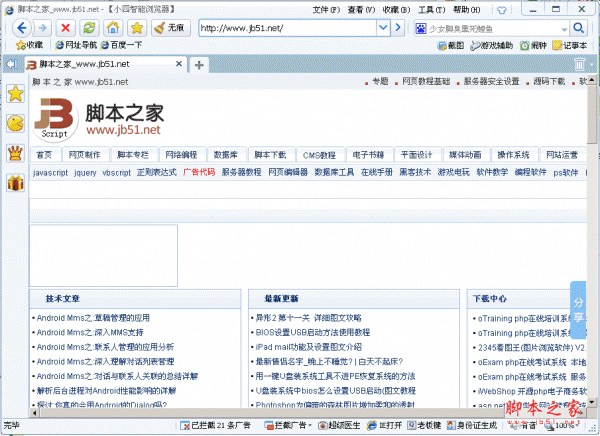Go back with the blue Back arrow
Screen dimensions: 600x436
pos(22,28)
